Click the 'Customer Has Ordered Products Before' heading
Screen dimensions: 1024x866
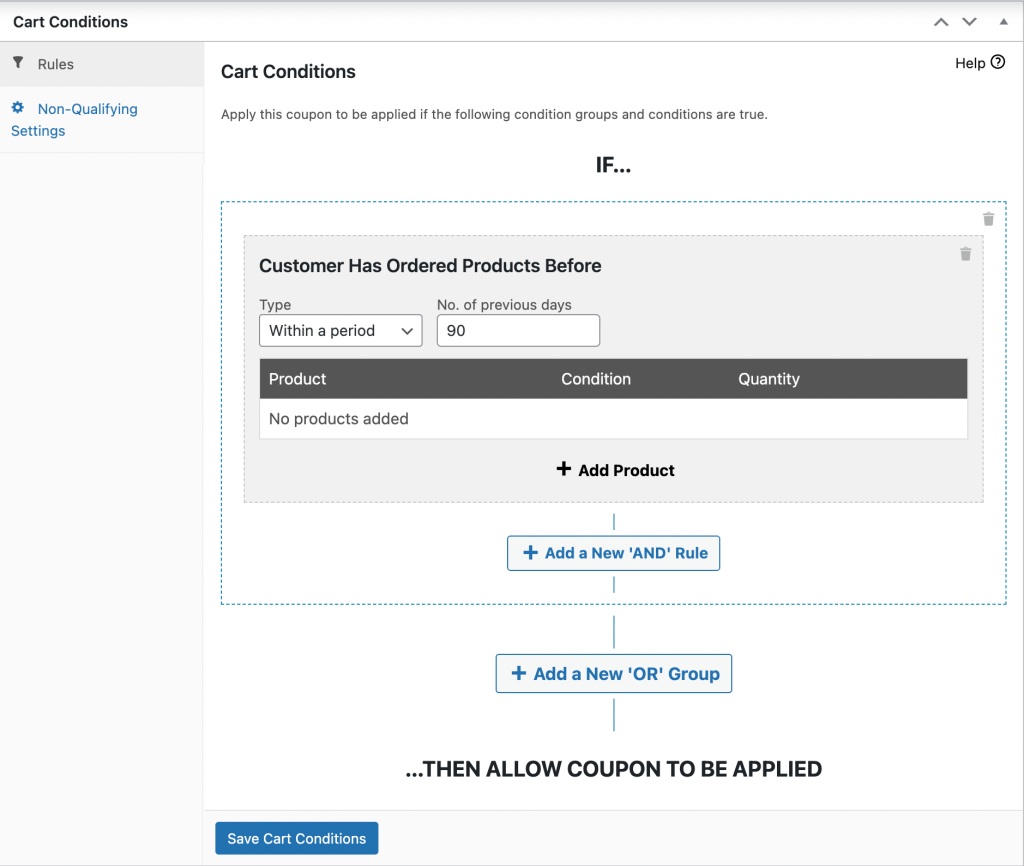coord(430,266)
